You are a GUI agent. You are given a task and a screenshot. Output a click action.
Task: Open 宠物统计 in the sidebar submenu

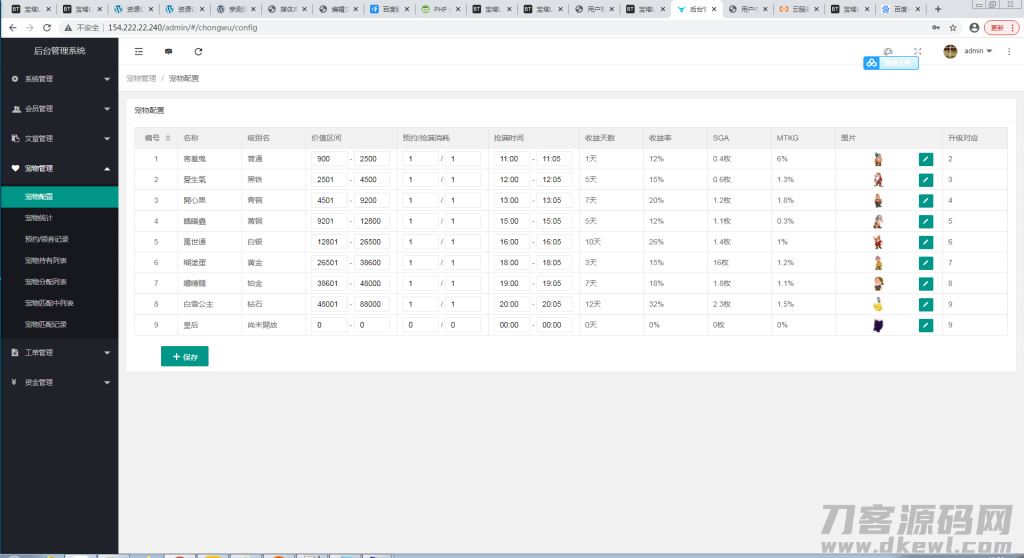40,217
